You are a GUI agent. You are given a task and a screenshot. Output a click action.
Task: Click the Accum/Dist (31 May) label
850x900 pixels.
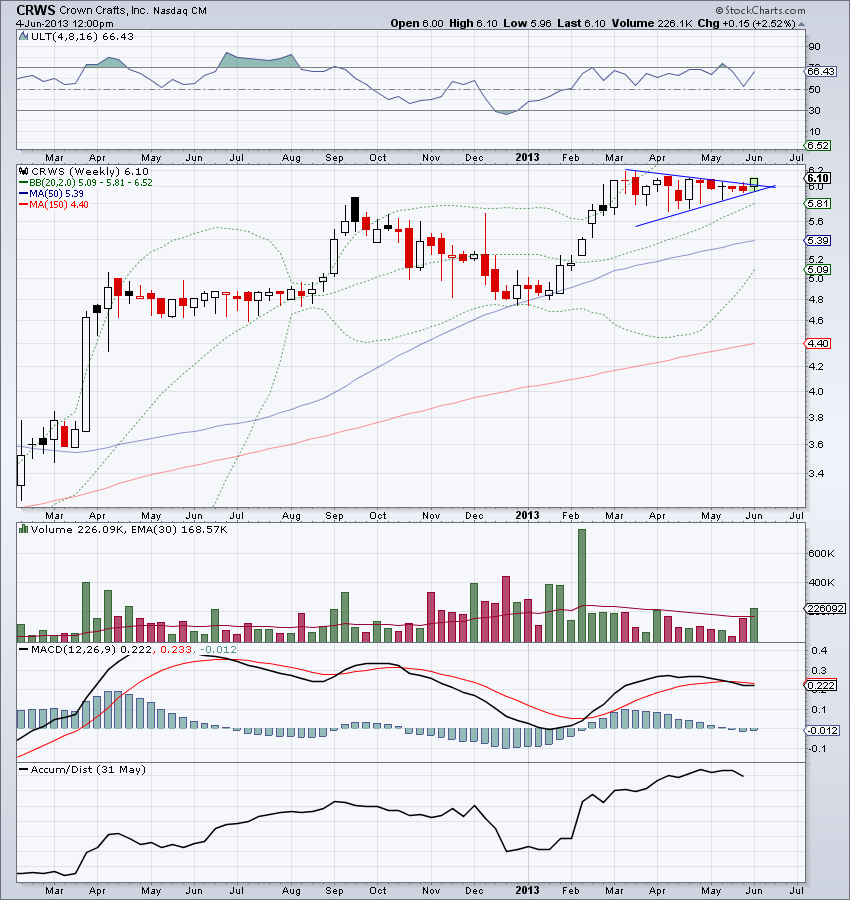pyautogui.click(x=88, y=770)
